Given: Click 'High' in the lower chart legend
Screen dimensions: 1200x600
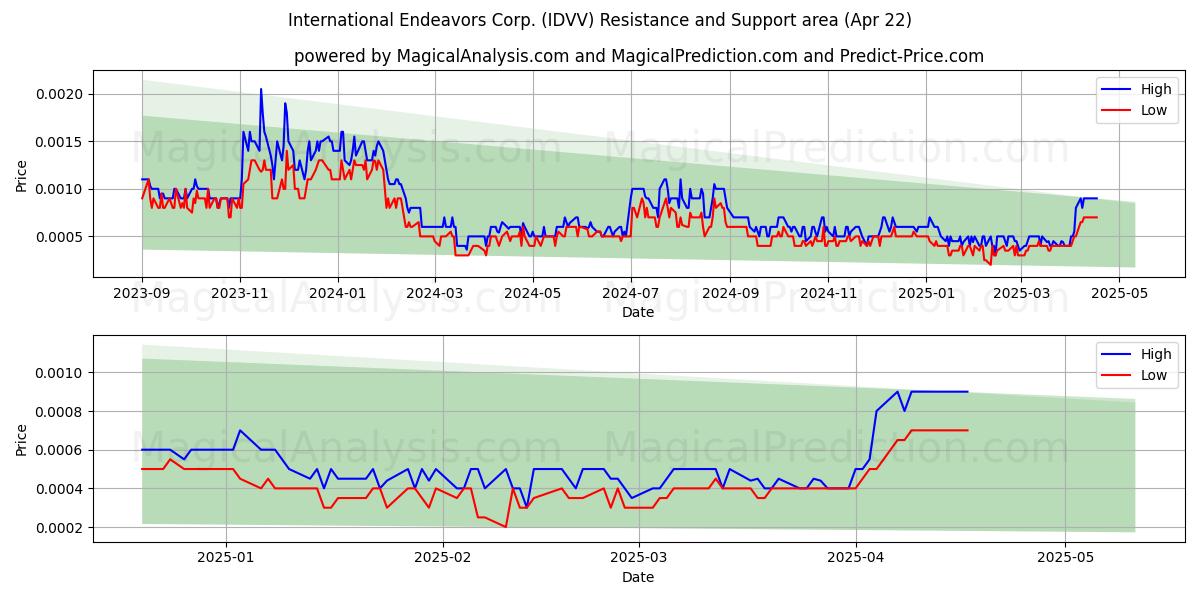Looking at the screenshot, I should (1156, 354).
